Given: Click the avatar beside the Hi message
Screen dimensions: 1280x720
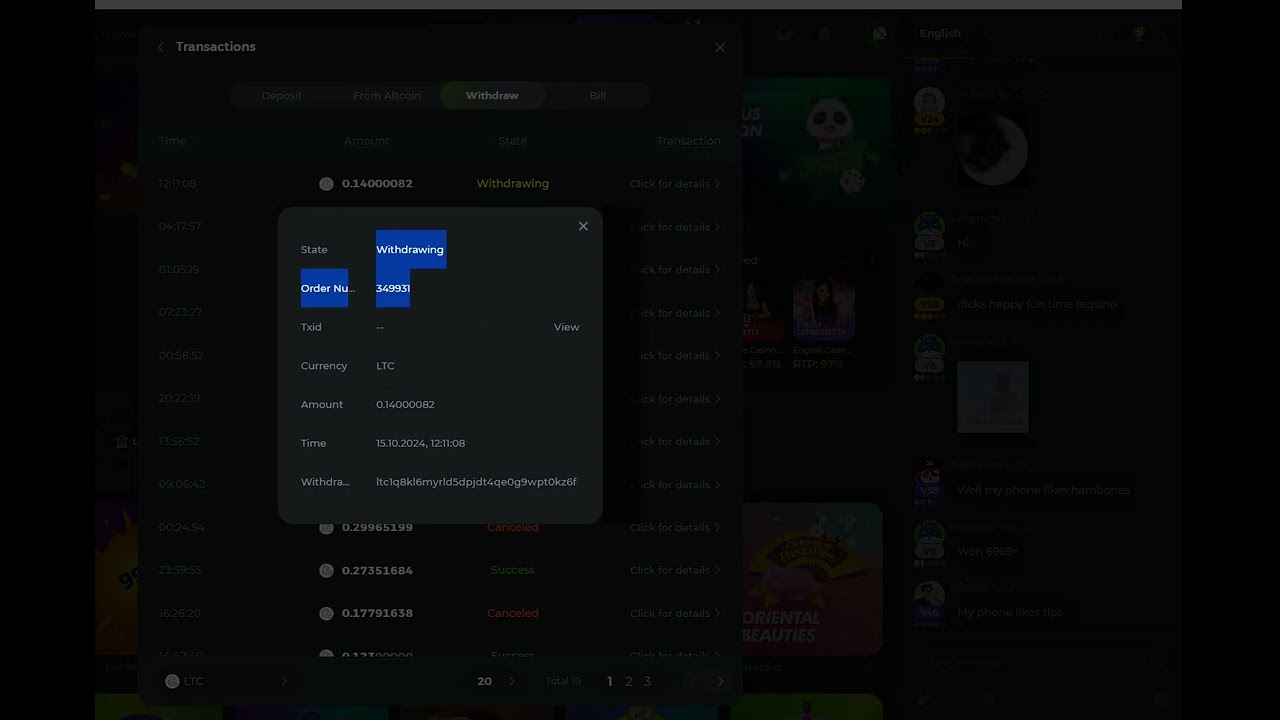Looking at the screenshot, I should [929, 226].
